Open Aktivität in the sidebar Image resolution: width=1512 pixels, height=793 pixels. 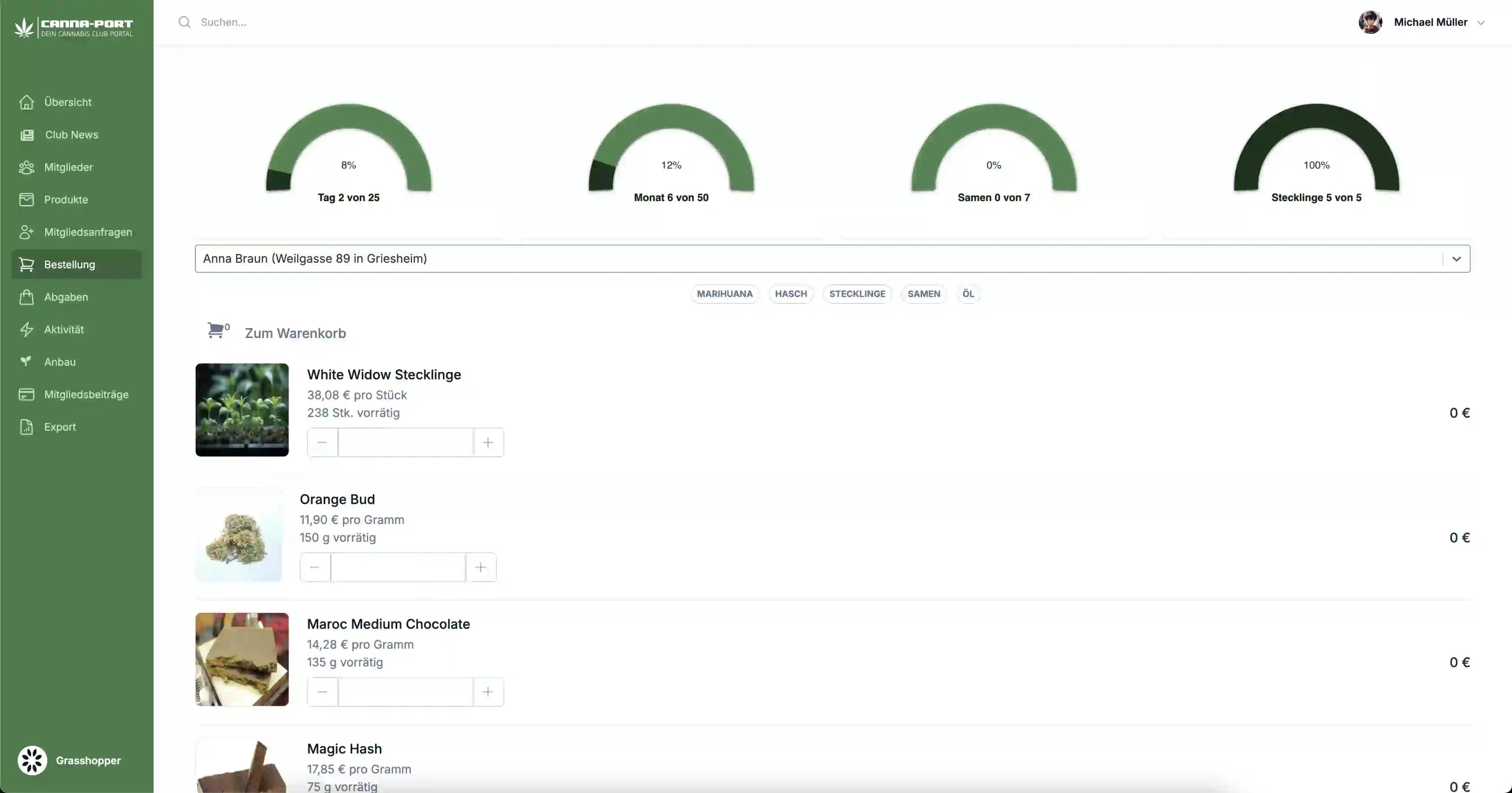(x=64, y=330)
